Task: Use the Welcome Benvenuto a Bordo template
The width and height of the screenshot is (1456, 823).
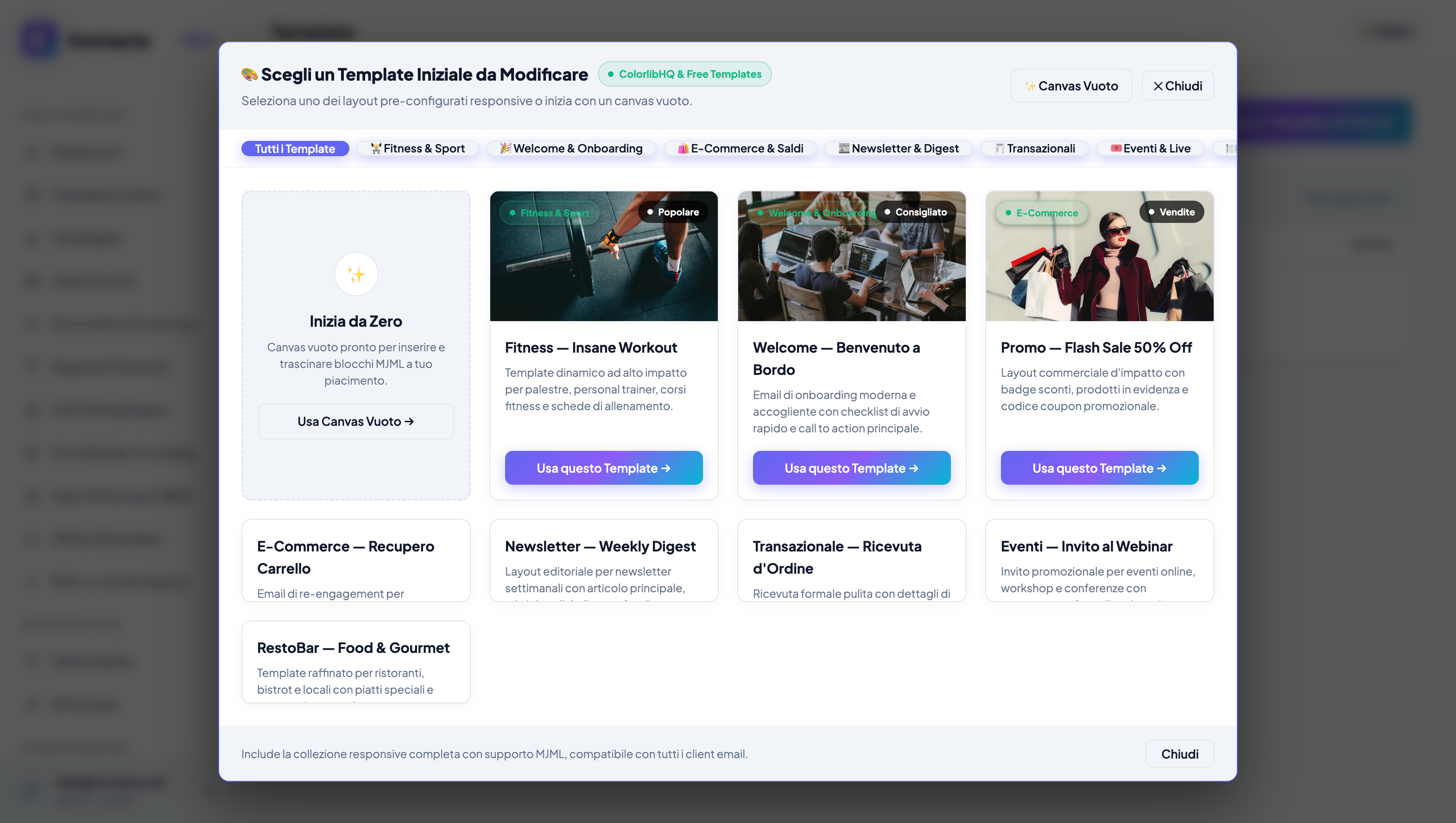Action: [851, 468]
